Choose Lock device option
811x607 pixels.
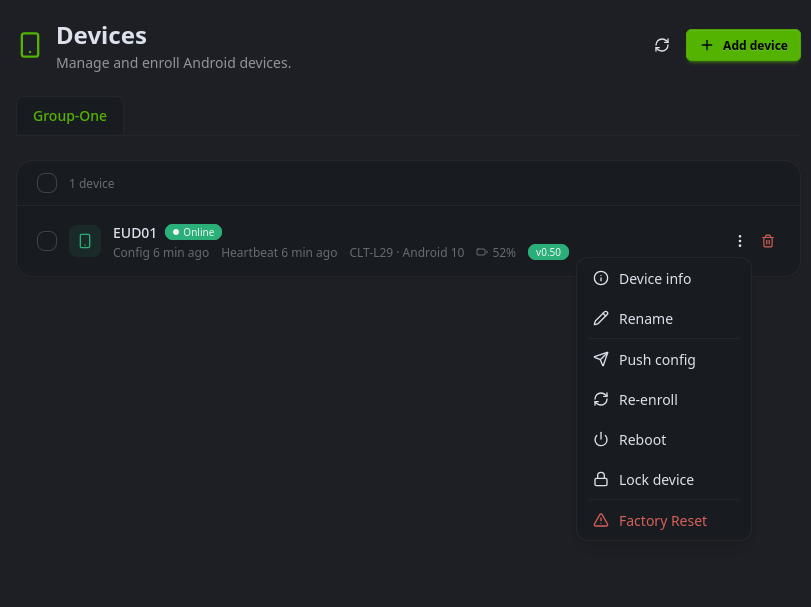tap(656, 480)
